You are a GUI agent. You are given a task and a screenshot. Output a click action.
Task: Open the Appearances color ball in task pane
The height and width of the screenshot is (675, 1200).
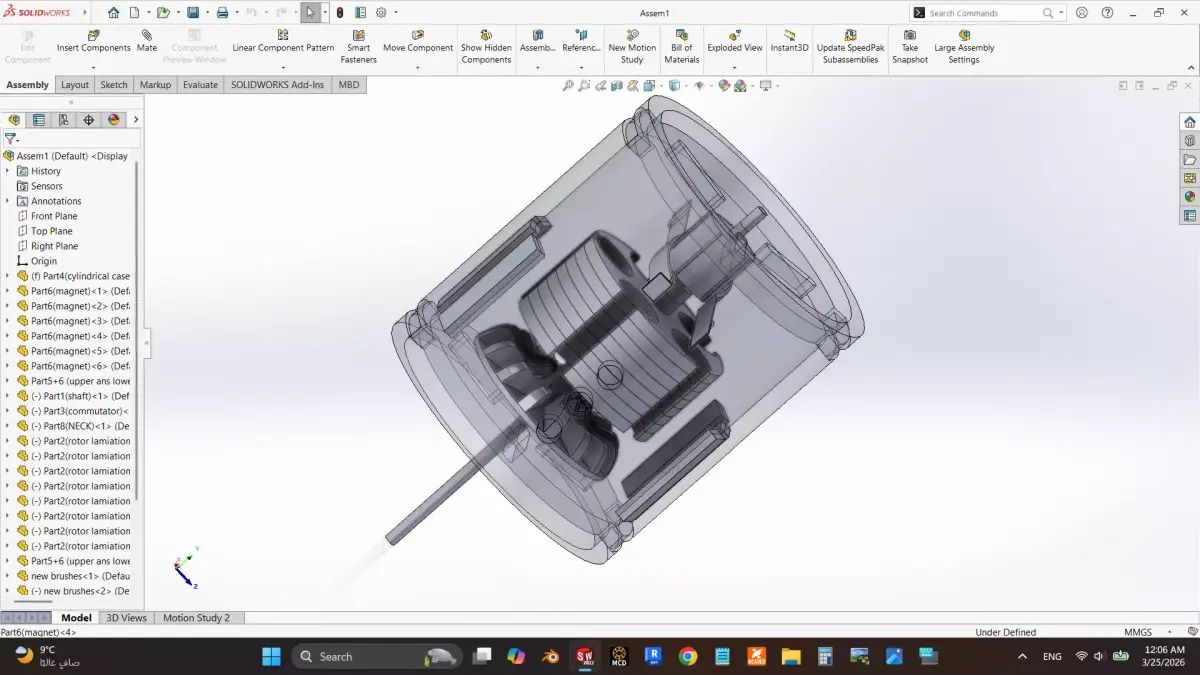[1190, 197]
